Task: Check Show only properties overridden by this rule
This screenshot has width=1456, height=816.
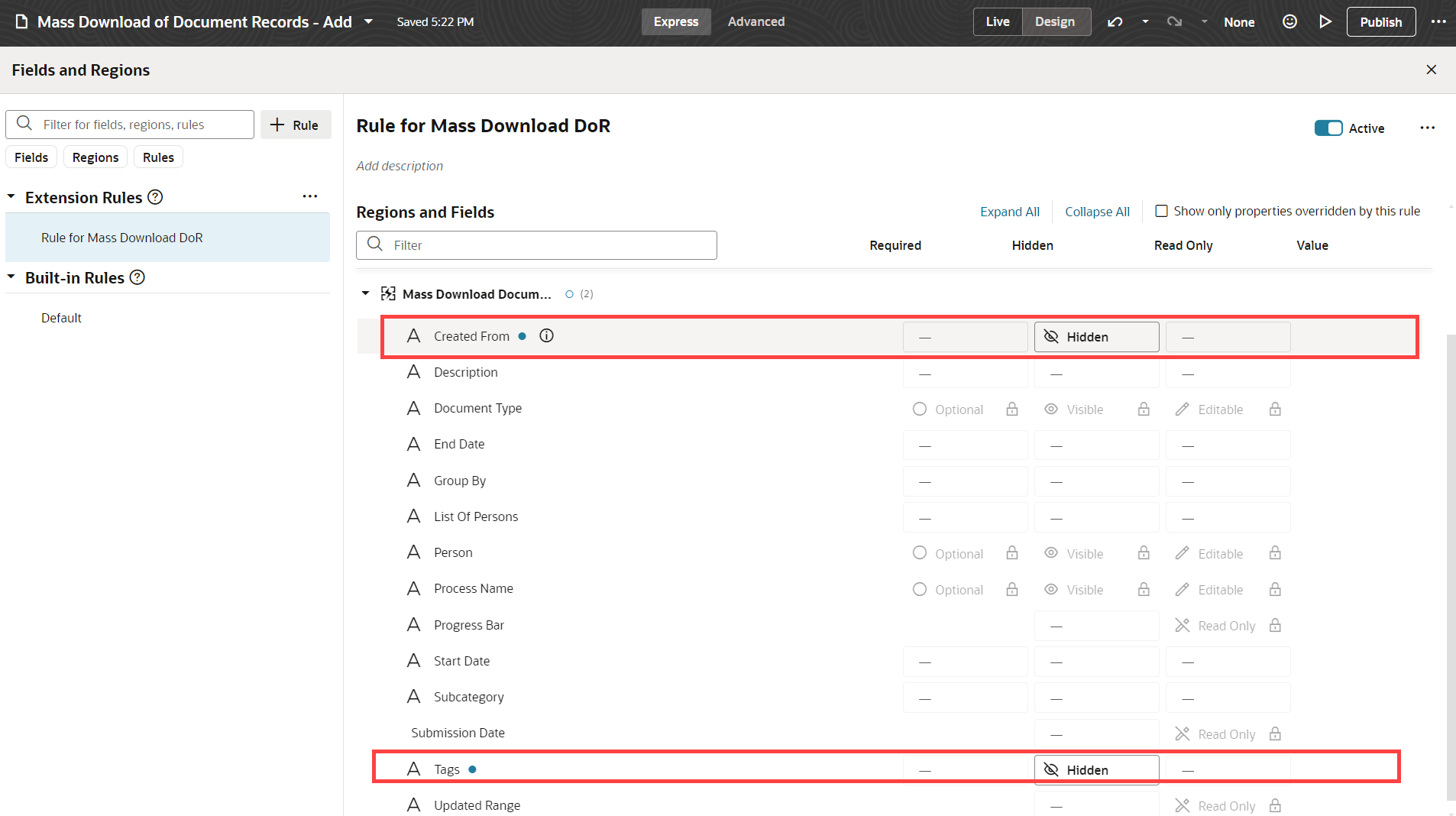Action: pos(1161,211)
